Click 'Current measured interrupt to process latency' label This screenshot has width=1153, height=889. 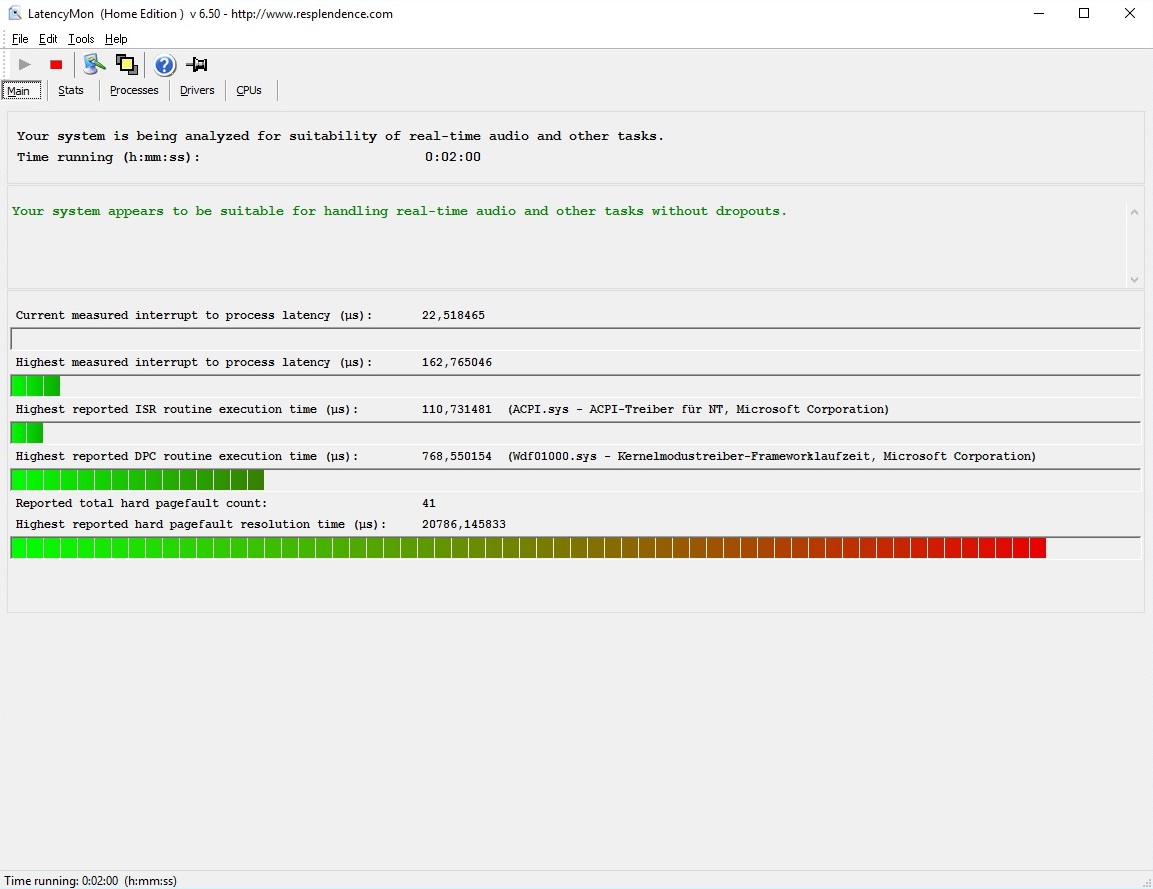point(194,315)
